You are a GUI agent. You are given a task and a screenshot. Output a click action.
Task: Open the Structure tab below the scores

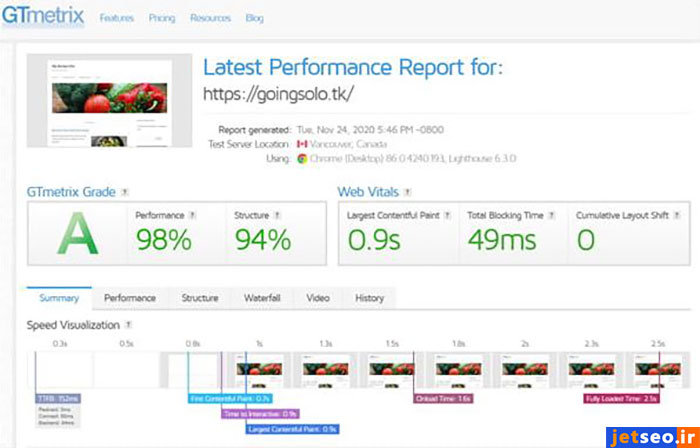tap(200, 298)
